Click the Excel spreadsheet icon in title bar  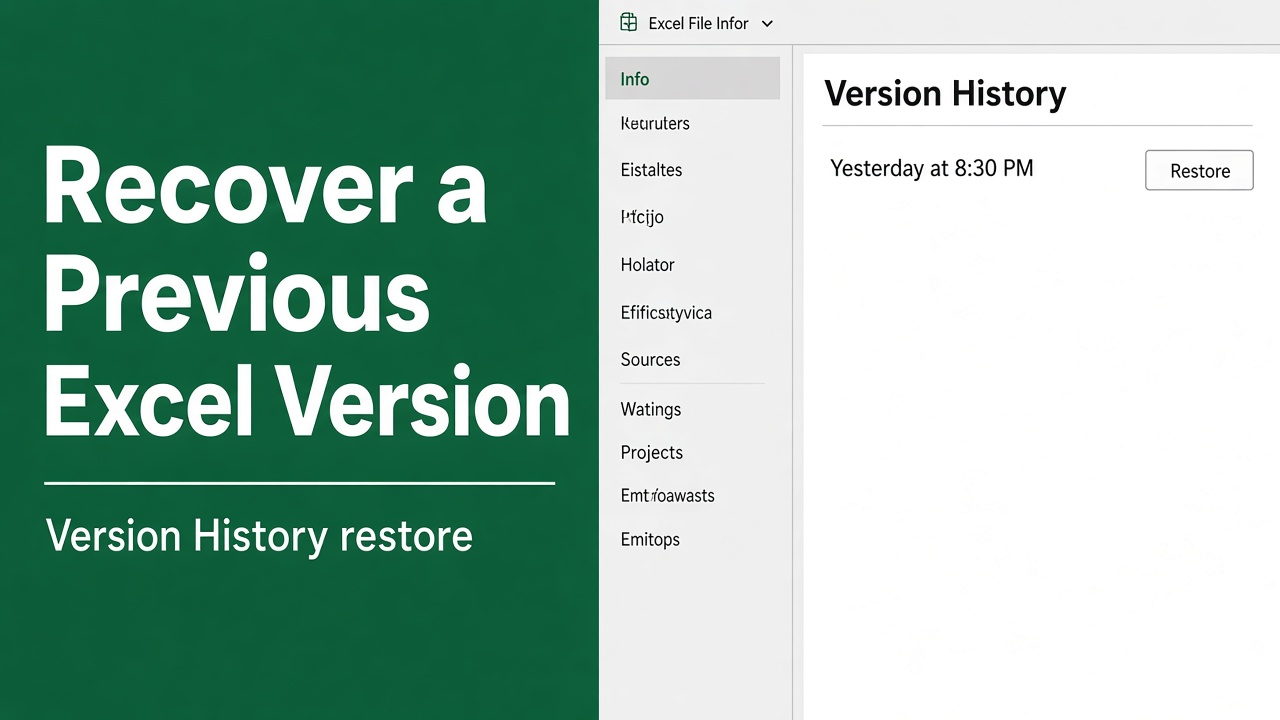(x=628, y=22)
